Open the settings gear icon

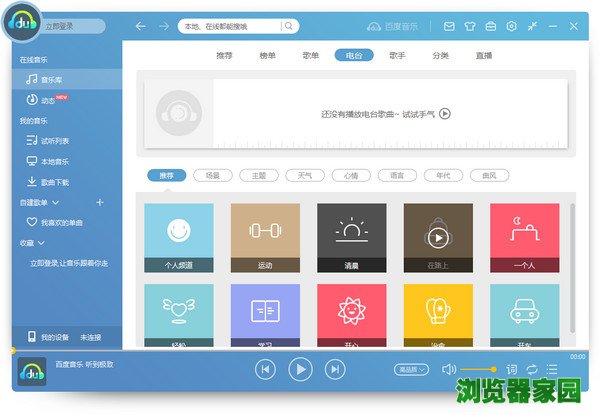511,26
